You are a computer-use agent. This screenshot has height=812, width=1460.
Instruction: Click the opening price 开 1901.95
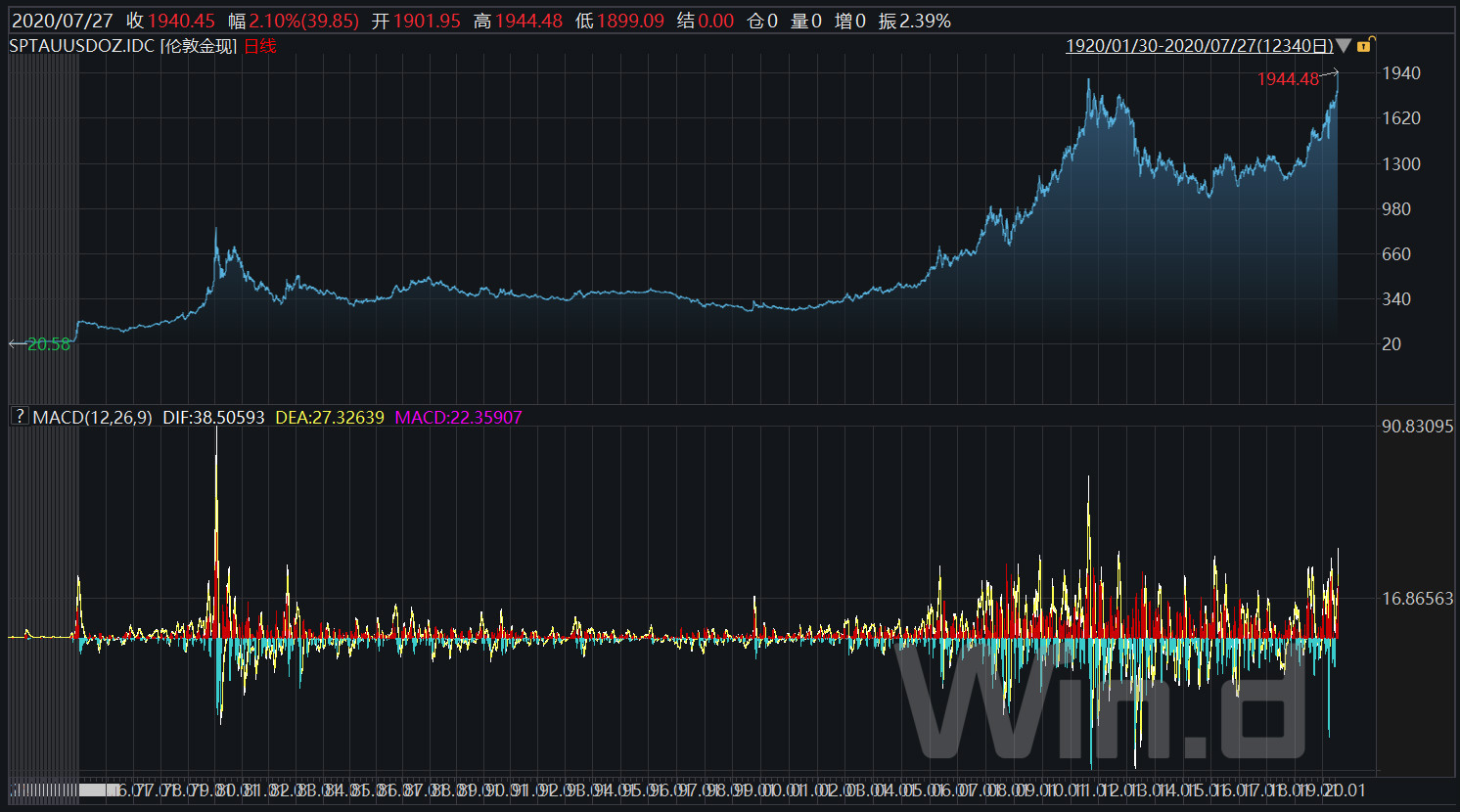(x=416, y=21)
